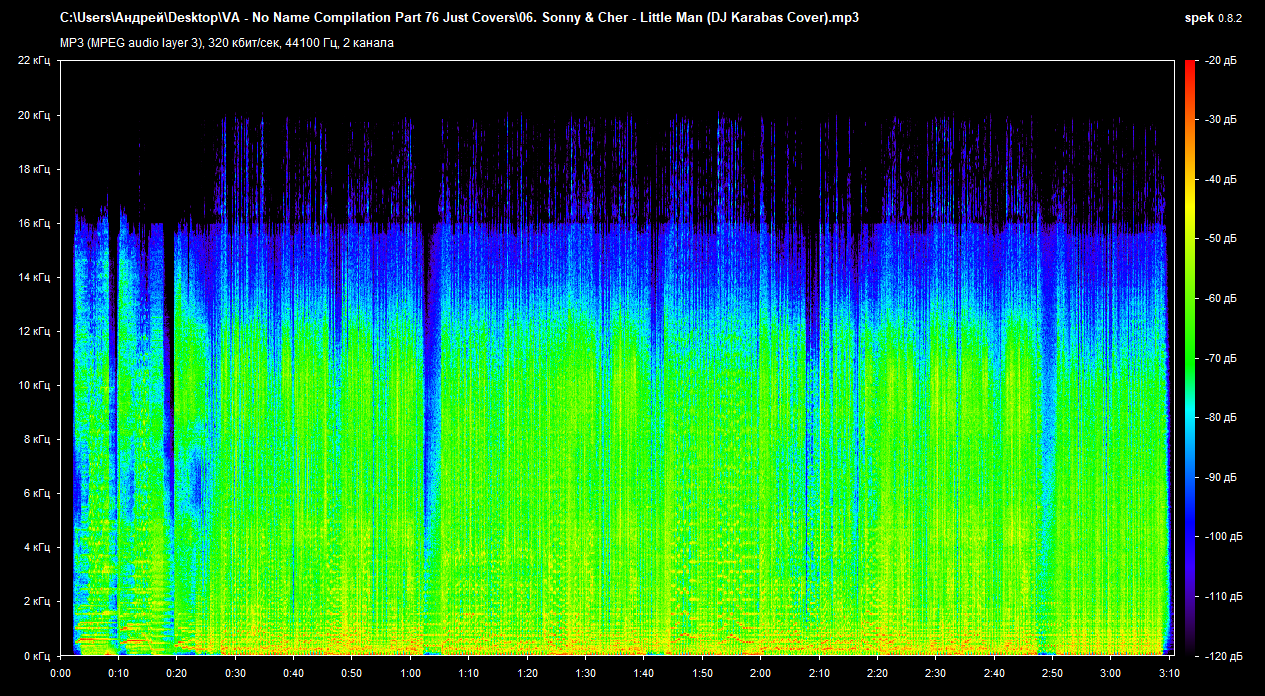Select the 2 кГц frequency label
The height and width of the screenshot is (696, 1265).
point(38,601)
